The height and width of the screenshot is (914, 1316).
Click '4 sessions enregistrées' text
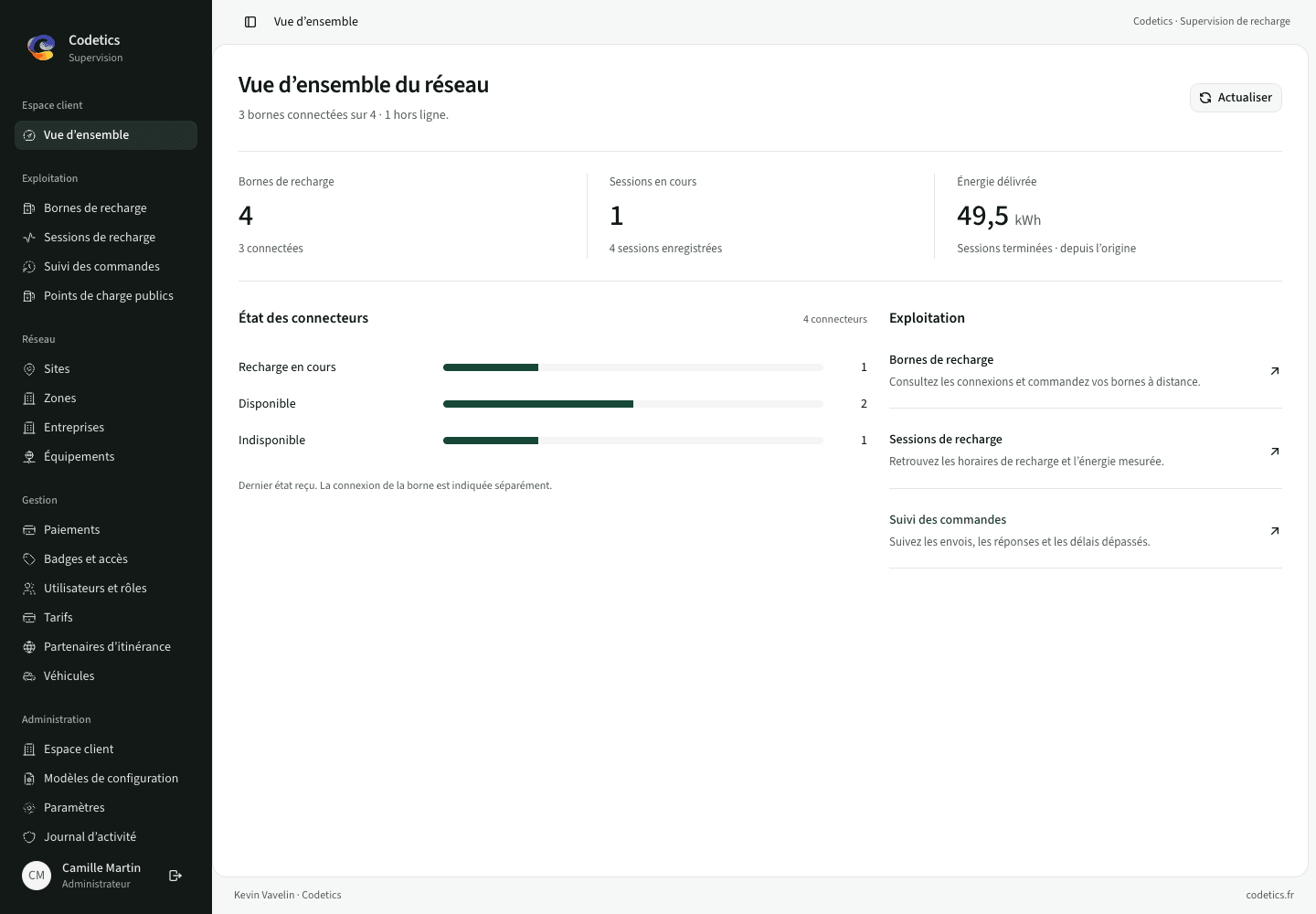click(x=665, y=249)
